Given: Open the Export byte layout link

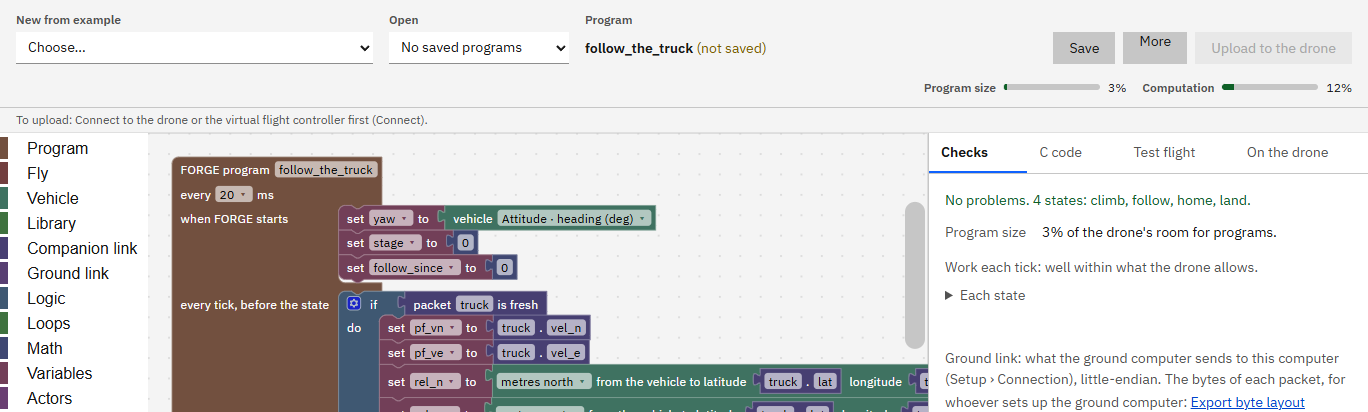Looking at the screenshot, I should tap(1248, 402).
